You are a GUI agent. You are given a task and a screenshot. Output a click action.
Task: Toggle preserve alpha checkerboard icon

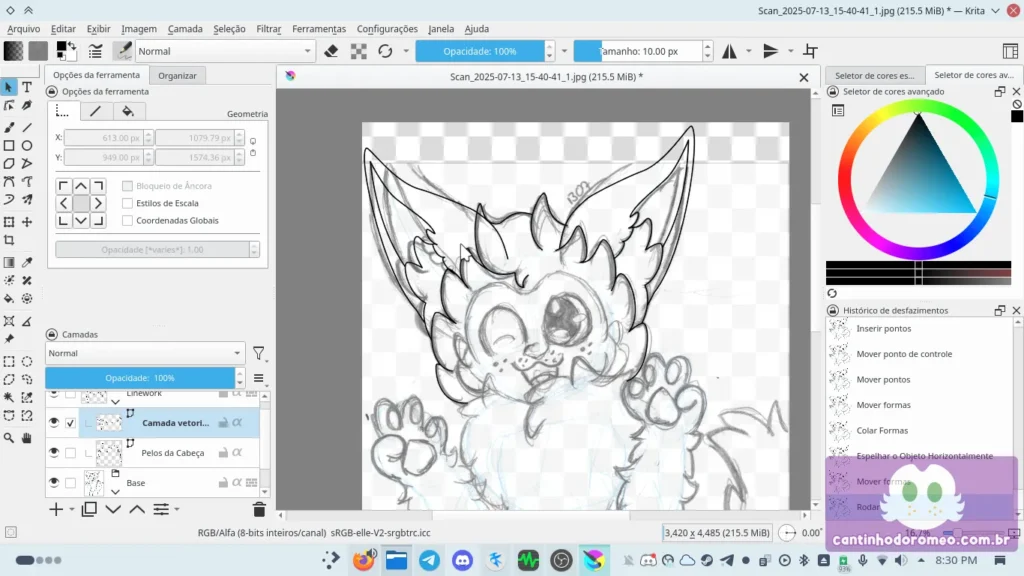pyautogui.click(x=359, y=51)
